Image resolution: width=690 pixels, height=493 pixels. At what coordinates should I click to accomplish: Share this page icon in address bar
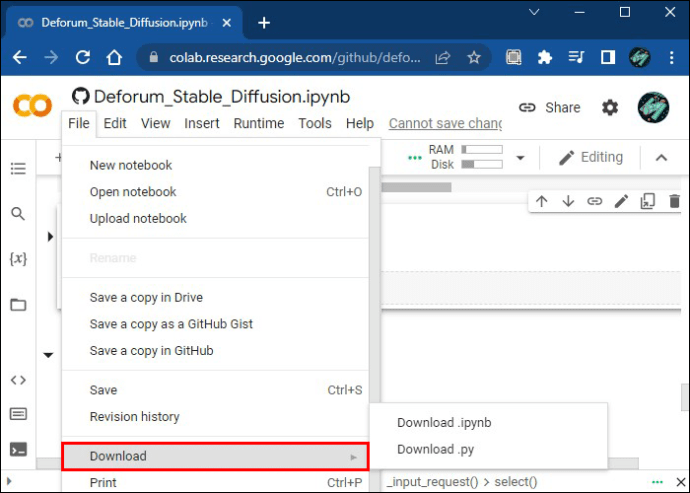pos(443,58)
